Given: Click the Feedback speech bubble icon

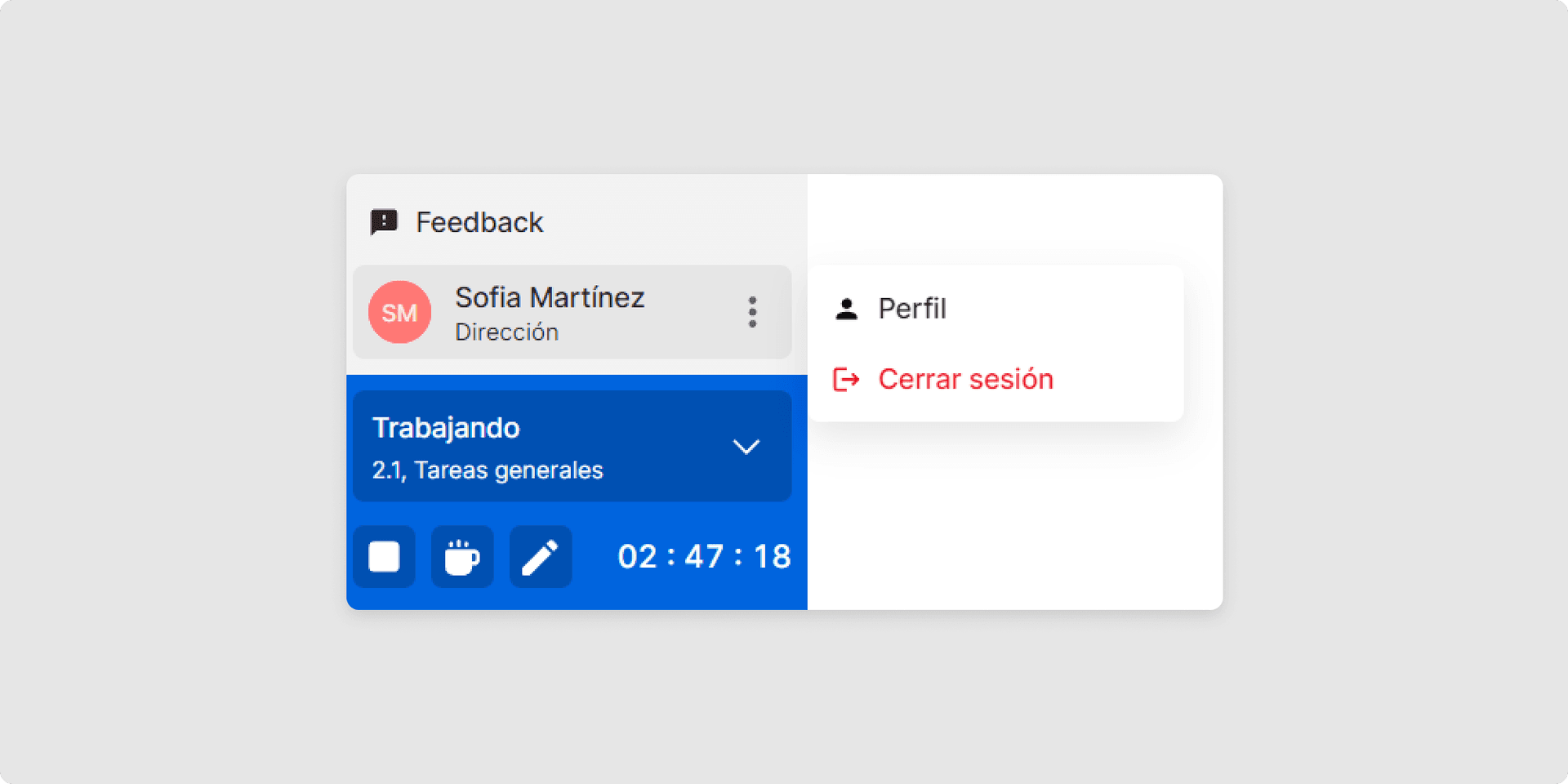Looking at the screenshot, I should 384,222.
